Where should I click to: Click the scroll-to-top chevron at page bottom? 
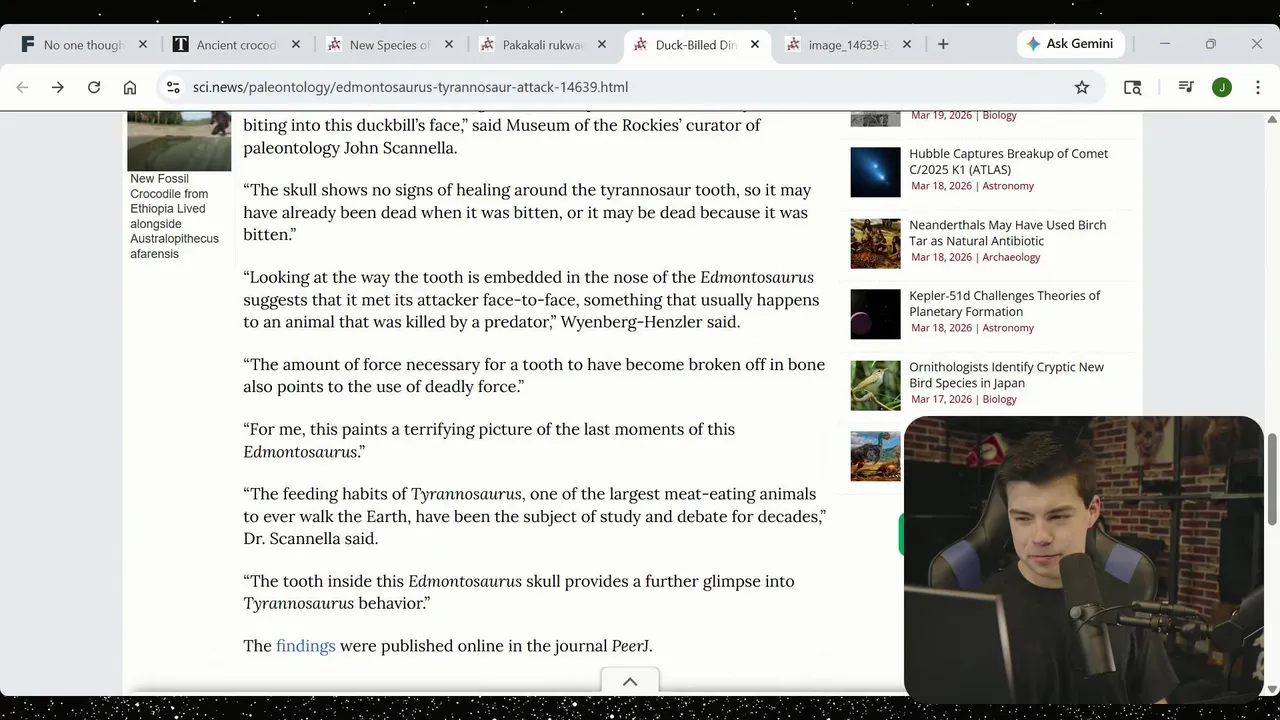pyautogui.click(x=630, y=682)
